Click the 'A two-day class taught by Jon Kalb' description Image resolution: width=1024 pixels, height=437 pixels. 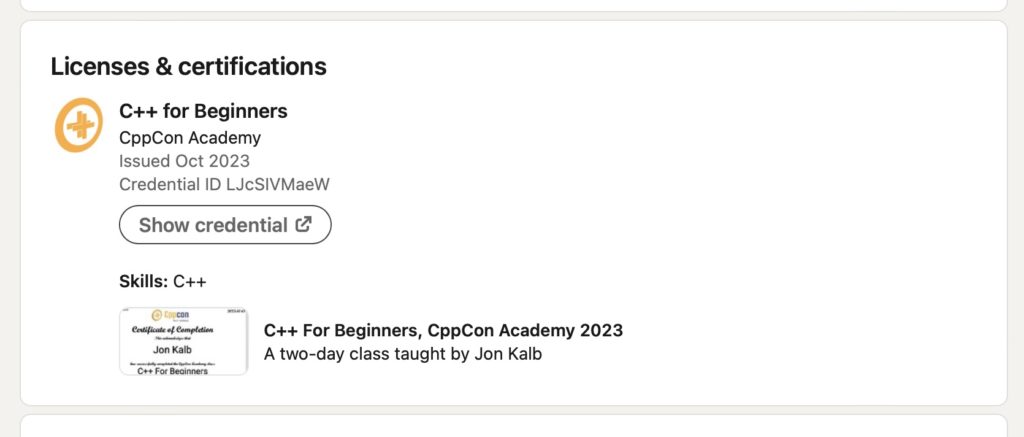coord(402,353)
